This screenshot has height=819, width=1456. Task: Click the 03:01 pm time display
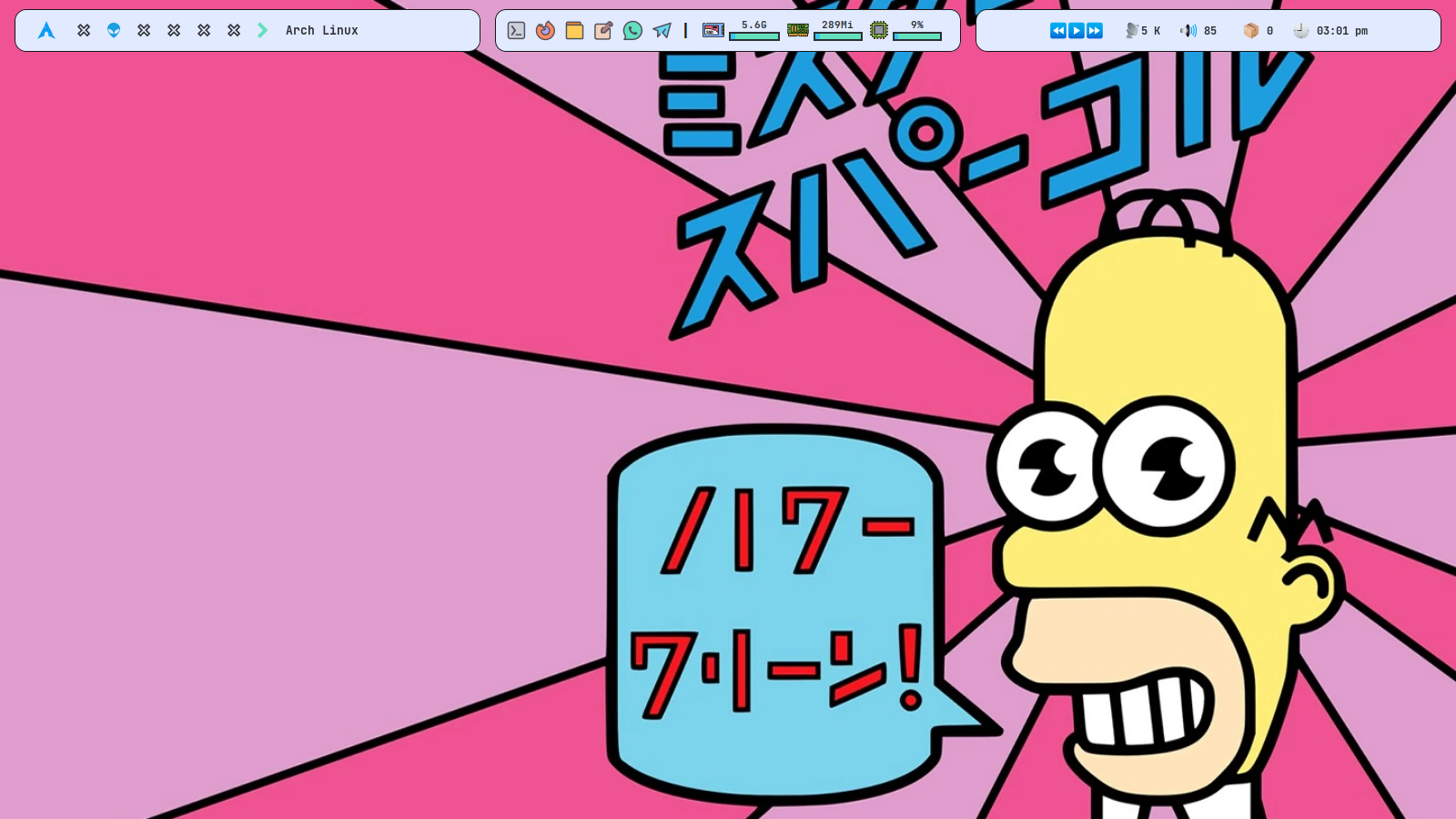1342,31
